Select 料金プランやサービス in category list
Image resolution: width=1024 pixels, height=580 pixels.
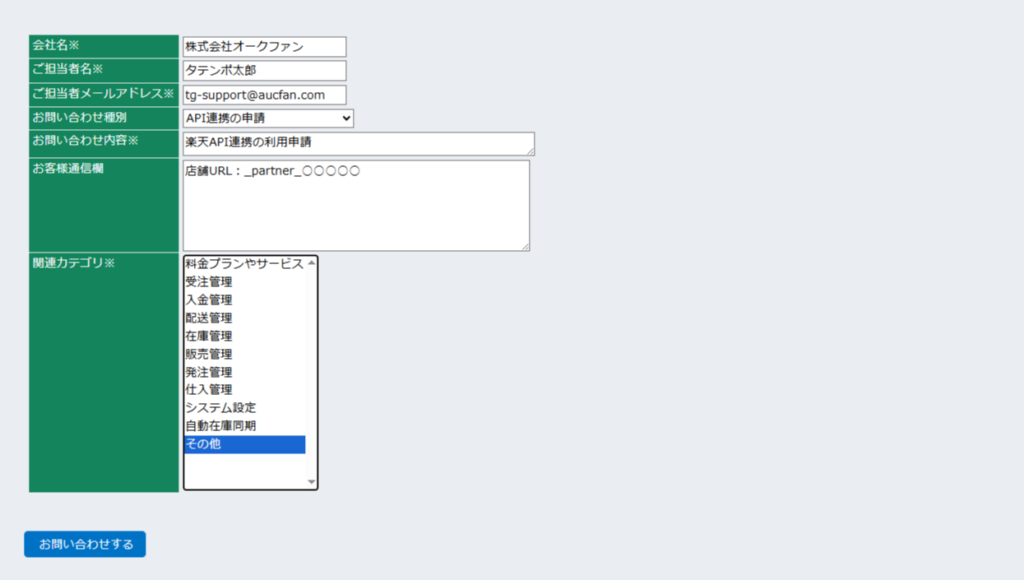[244, 264]
